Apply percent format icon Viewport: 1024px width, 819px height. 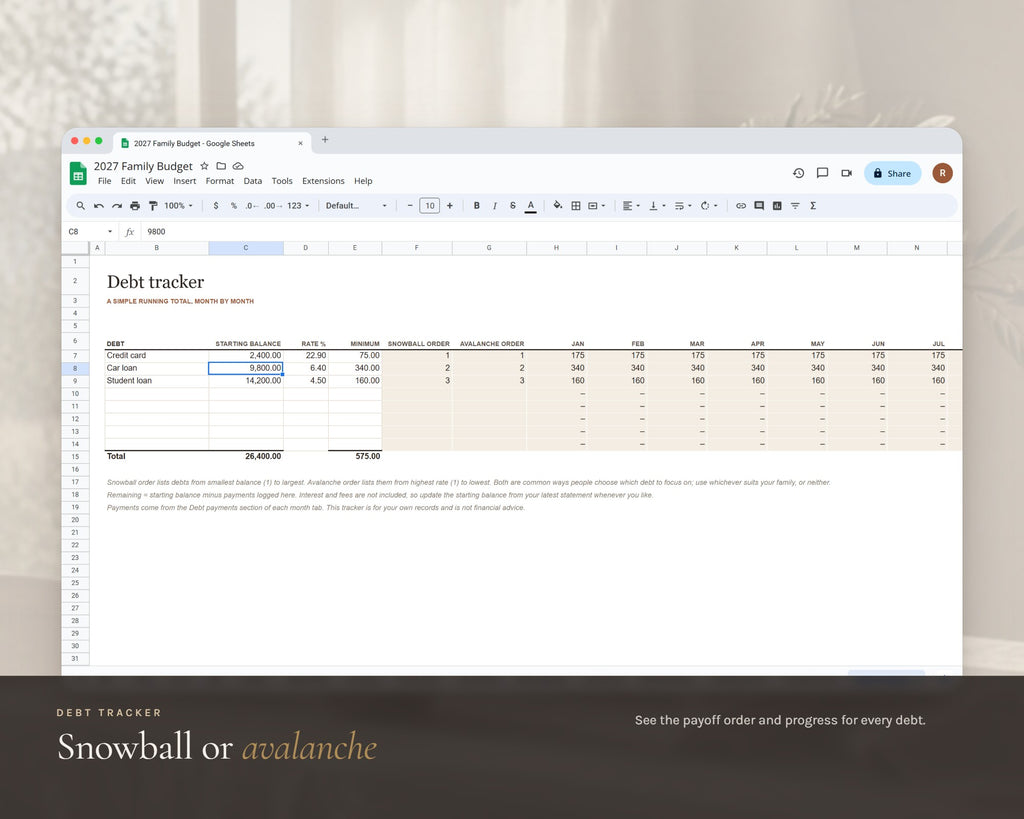[x=234, y=206]
